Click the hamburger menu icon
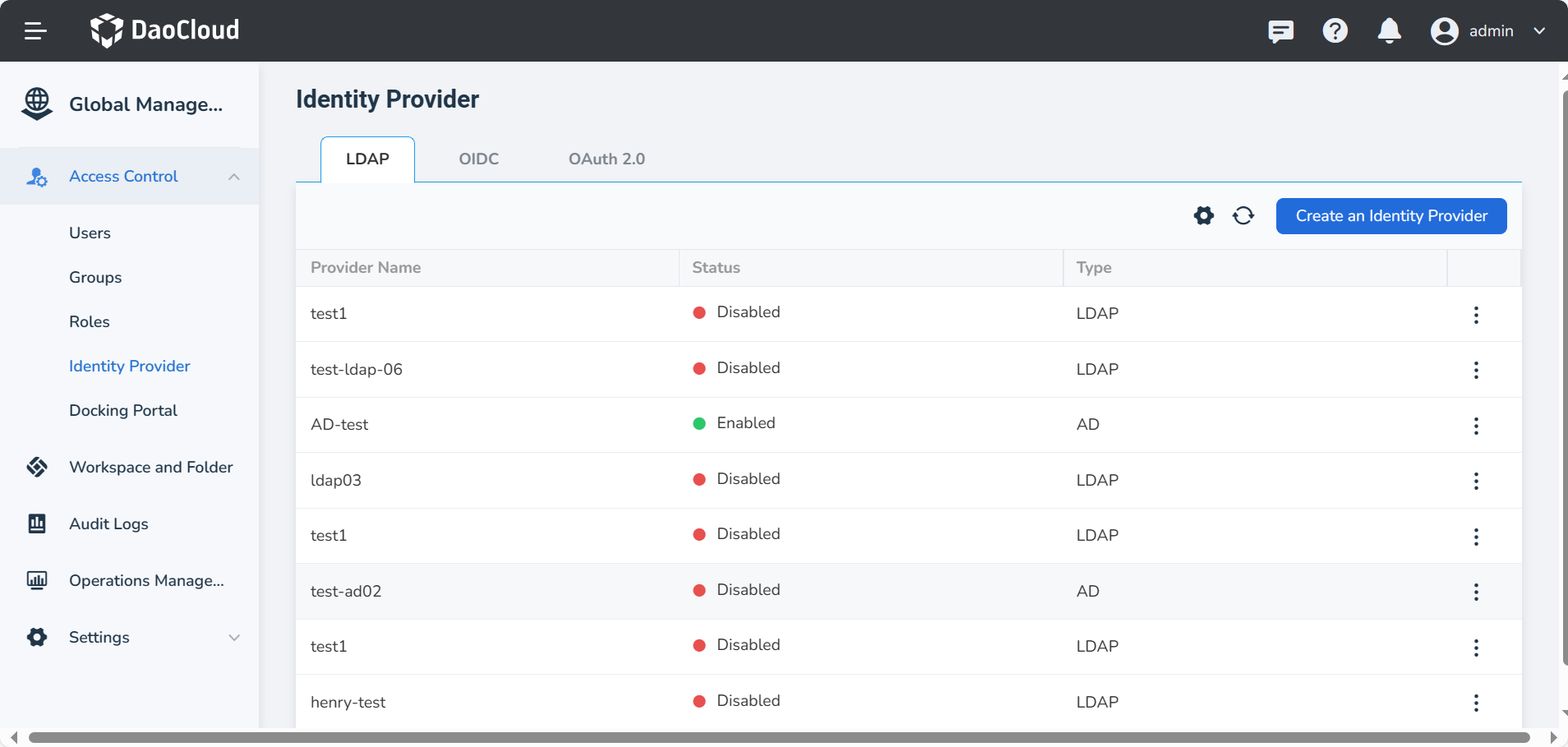Viewport: 1568px width, 747px height. [x=35, y=31]
